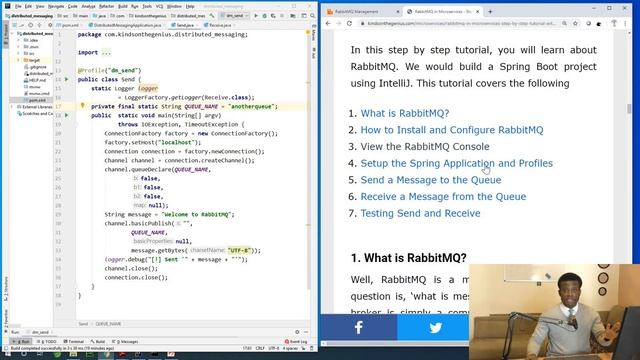Open 'Setup the Spring Application and Profiles' link
Image resolution: width=640 pixels, height=360 pixels.
[x=456, y=163]
